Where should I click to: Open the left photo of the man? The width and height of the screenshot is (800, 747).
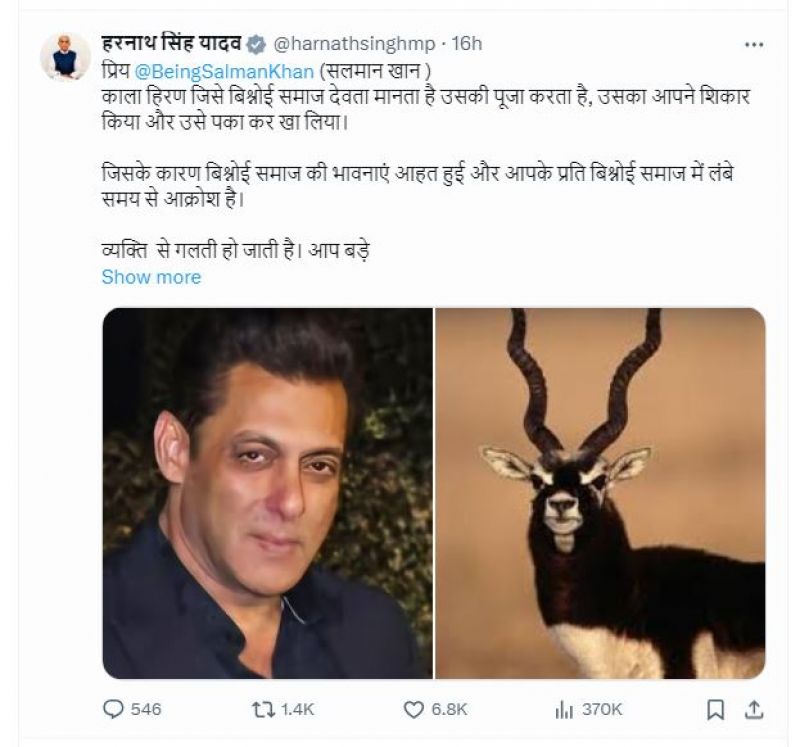pyautogui.click(x=267, y=493)
